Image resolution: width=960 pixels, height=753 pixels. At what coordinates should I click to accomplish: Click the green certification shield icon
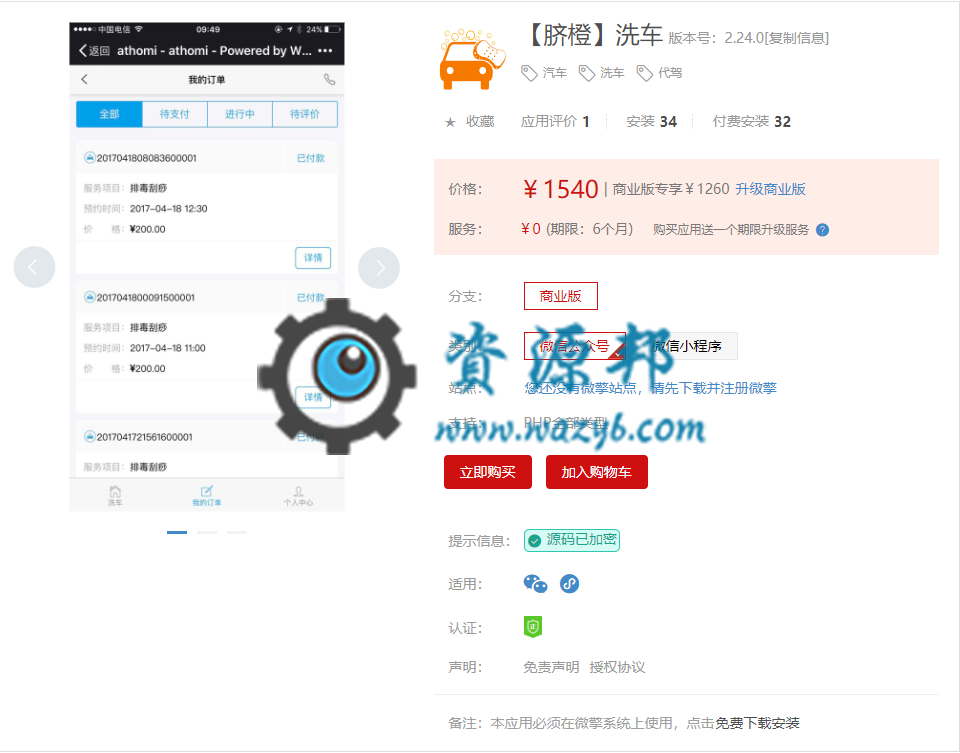(x=533, y=627)
